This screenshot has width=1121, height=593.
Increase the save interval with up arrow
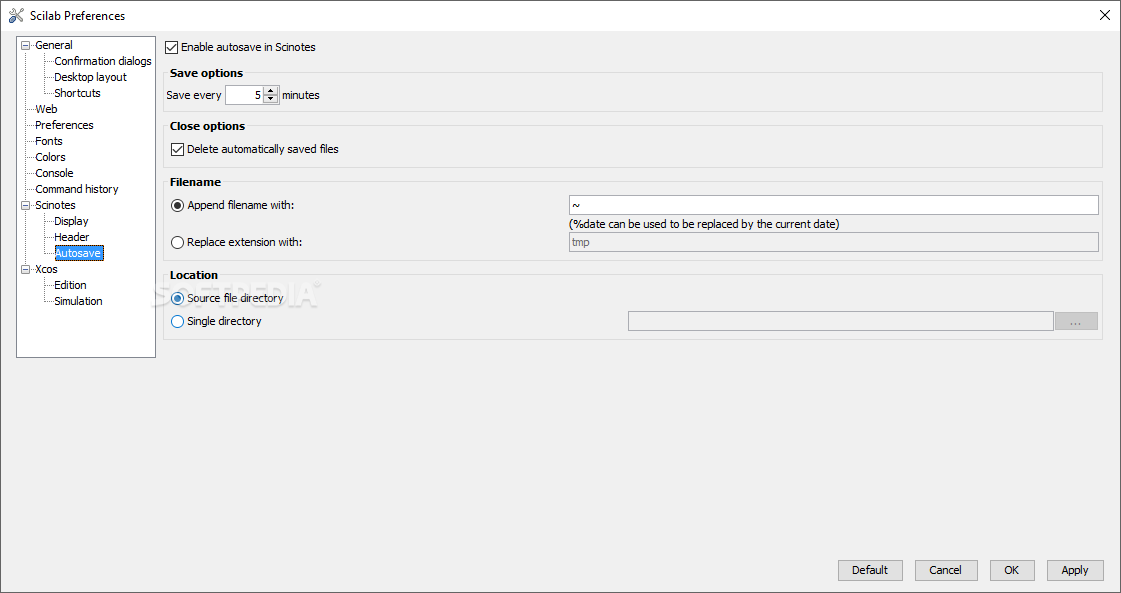tap(270, 91)
